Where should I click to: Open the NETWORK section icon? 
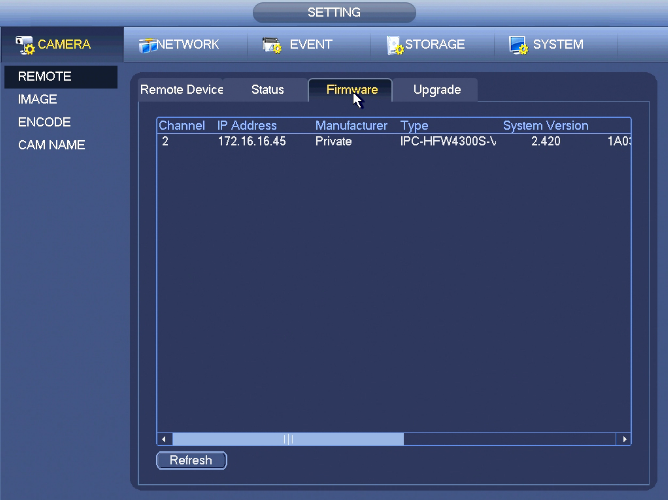pos(148,45)
